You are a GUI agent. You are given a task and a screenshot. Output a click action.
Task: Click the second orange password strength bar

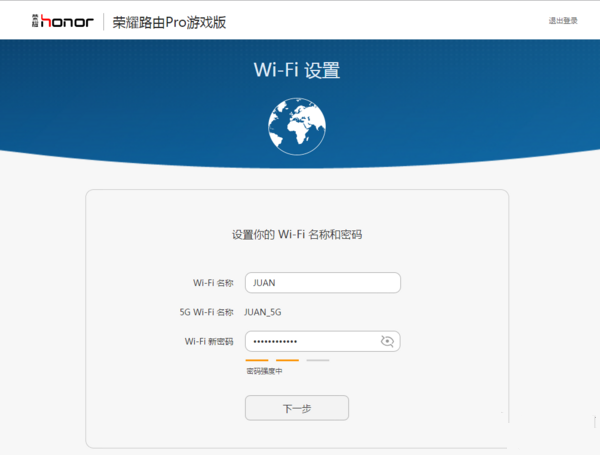[287, 360]
